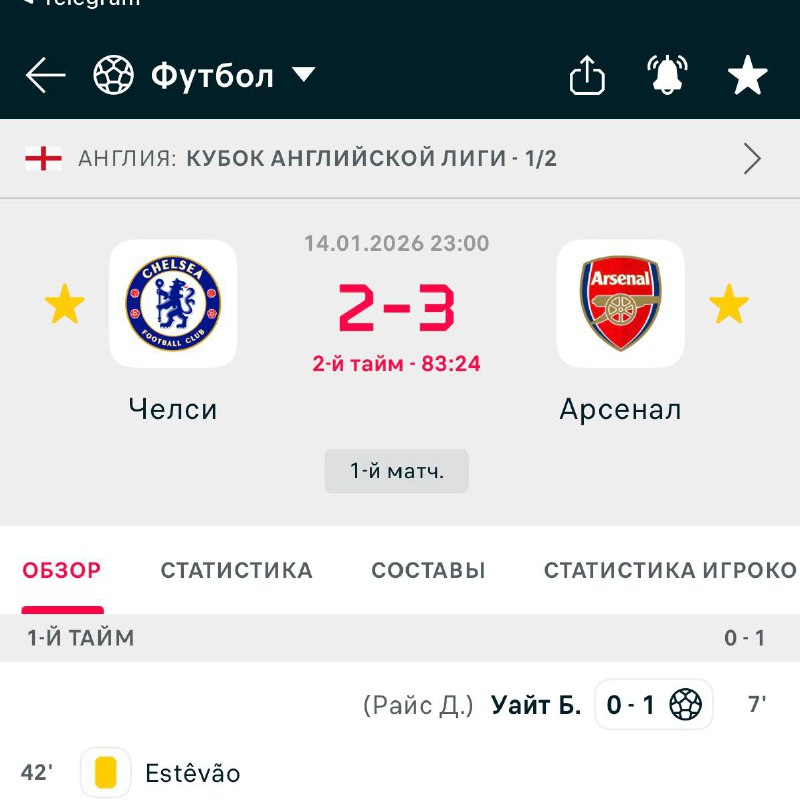
Task: Open the Кубок Английской Лиги link
Action: [x=371, y=158]
